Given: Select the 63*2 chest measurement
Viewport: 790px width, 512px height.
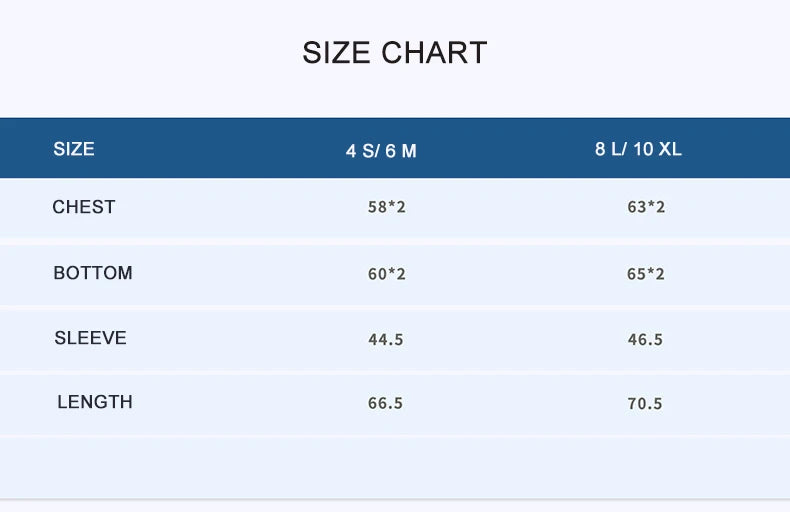Looking at the screenshot, I should (x=645, y=208).
